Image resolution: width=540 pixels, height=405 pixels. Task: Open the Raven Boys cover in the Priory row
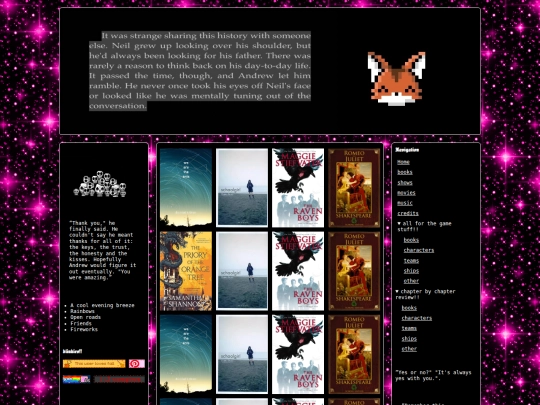pyautogui.click(x=298, y=271)
